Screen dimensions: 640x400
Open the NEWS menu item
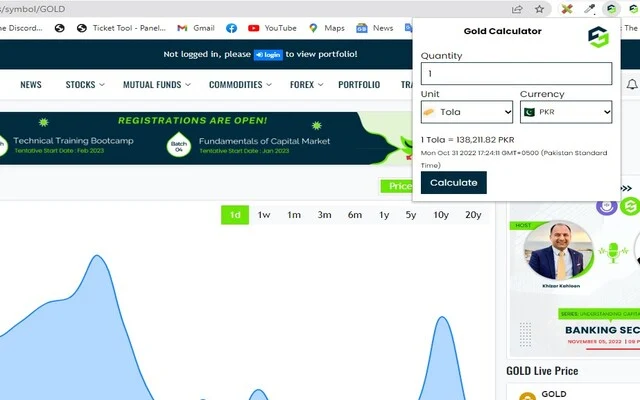click(31, 84)
